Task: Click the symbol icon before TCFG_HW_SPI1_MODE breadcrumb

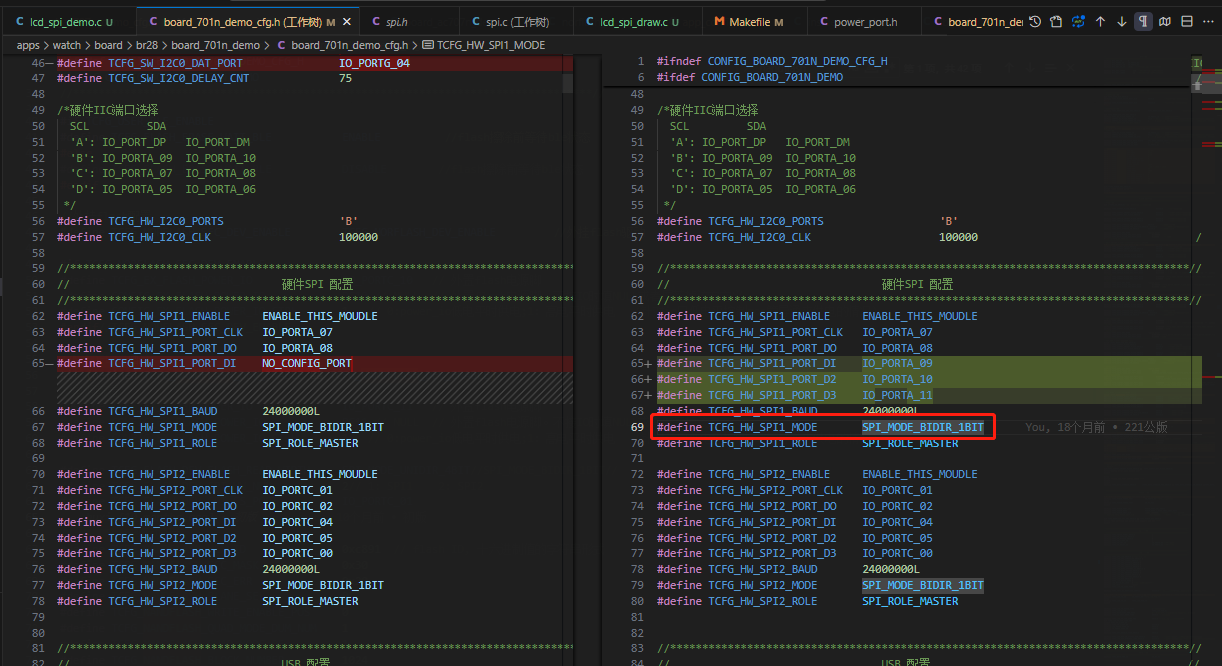Action: [428, 45]
